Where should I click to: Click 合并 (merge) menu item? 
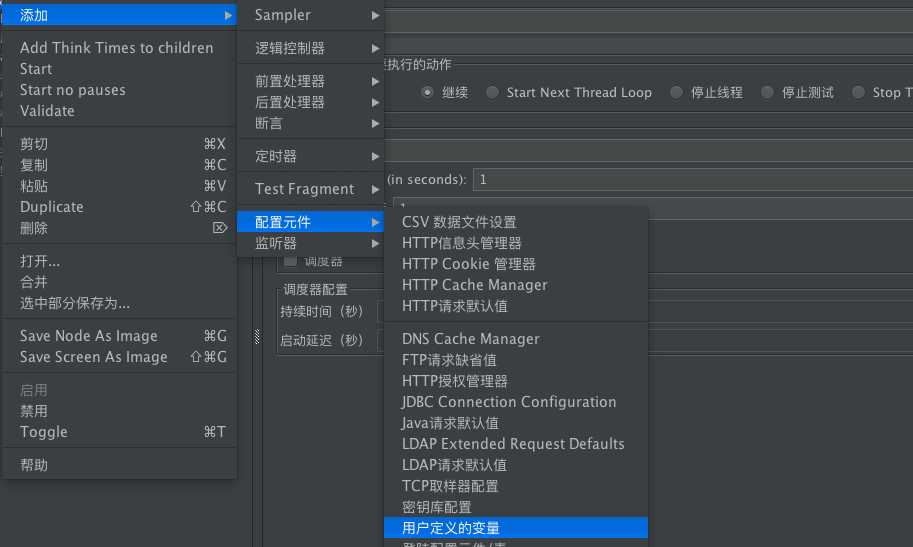click(x=119, y=282)
